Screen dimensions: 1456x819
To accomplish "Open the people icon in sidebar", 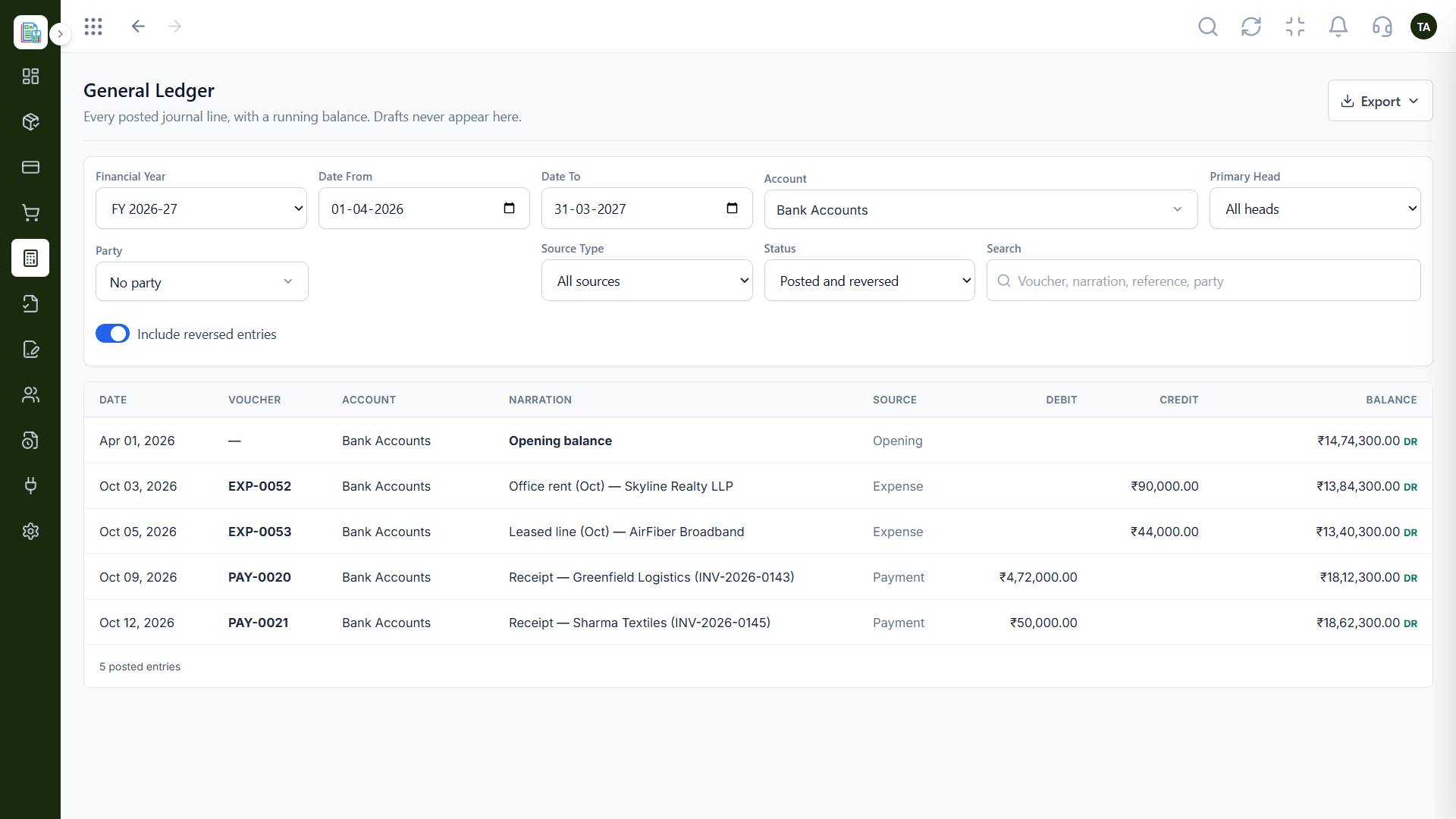I will 30,395.
